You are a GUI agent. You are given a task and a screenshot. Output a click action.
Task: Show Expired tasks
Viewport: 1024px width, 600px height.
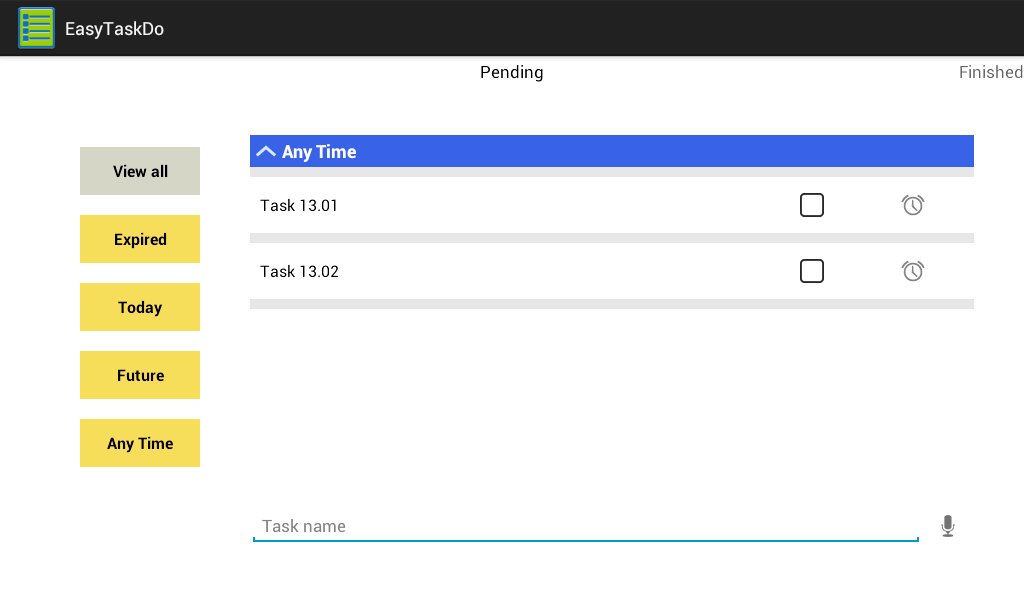[139, 239]
